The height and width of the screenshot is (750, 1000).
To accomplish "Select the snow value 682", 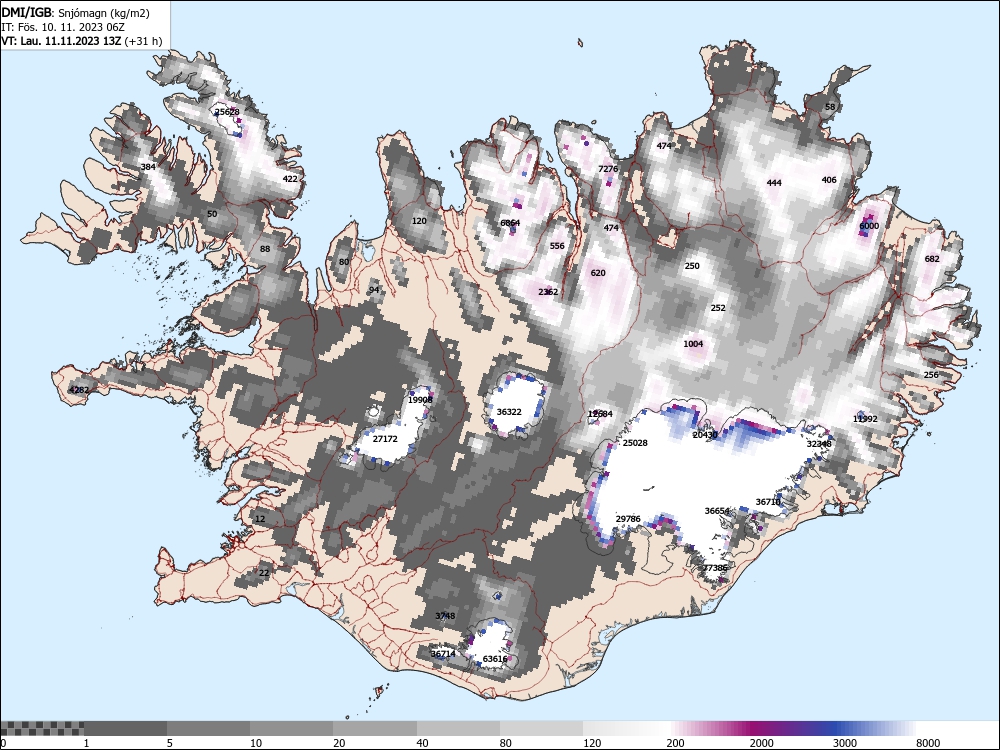I will pos(932,258).
